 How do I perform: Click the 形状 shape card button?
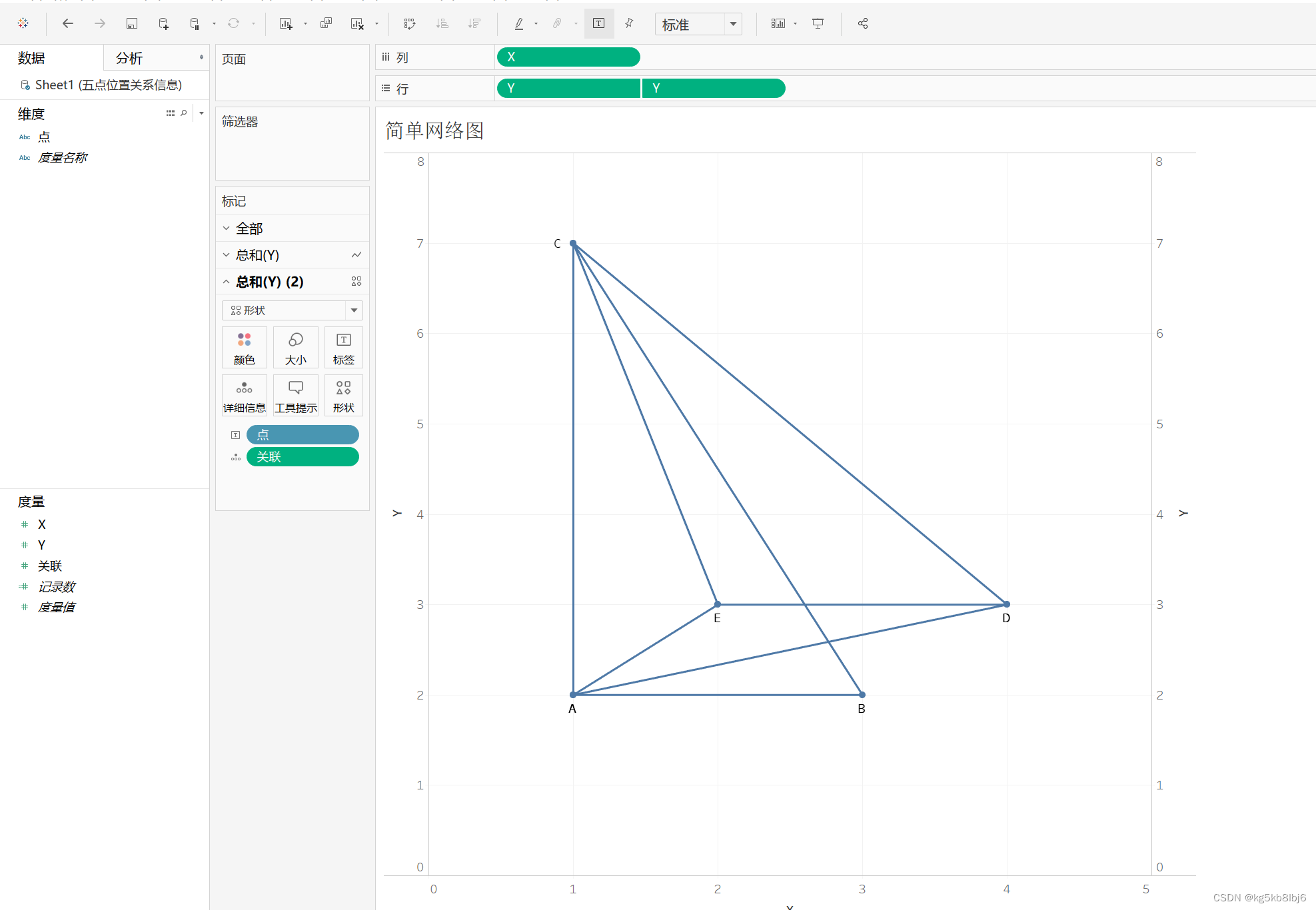[x=344, y=396]
